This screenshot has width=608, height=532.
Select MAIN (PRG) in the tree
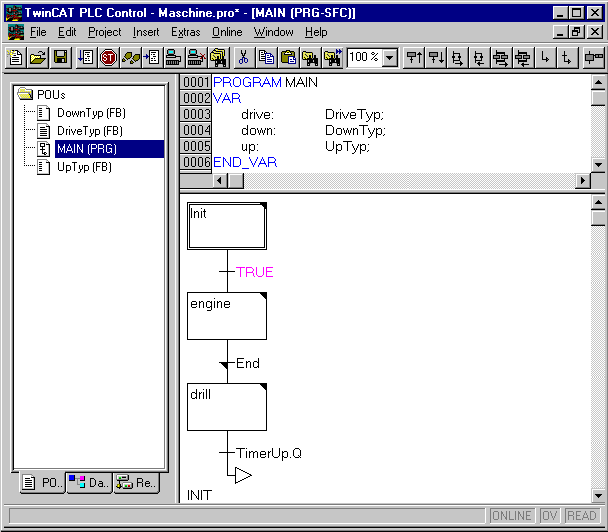click(x=109, y=149)
